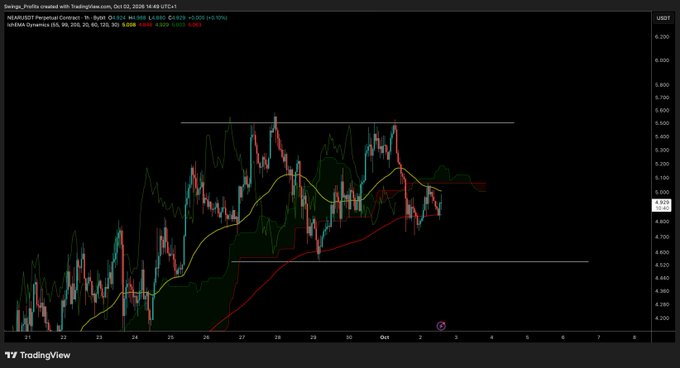The image size is (680, 368).
Task: Click the yellow 5.008 indicator value
Action: 129,25
